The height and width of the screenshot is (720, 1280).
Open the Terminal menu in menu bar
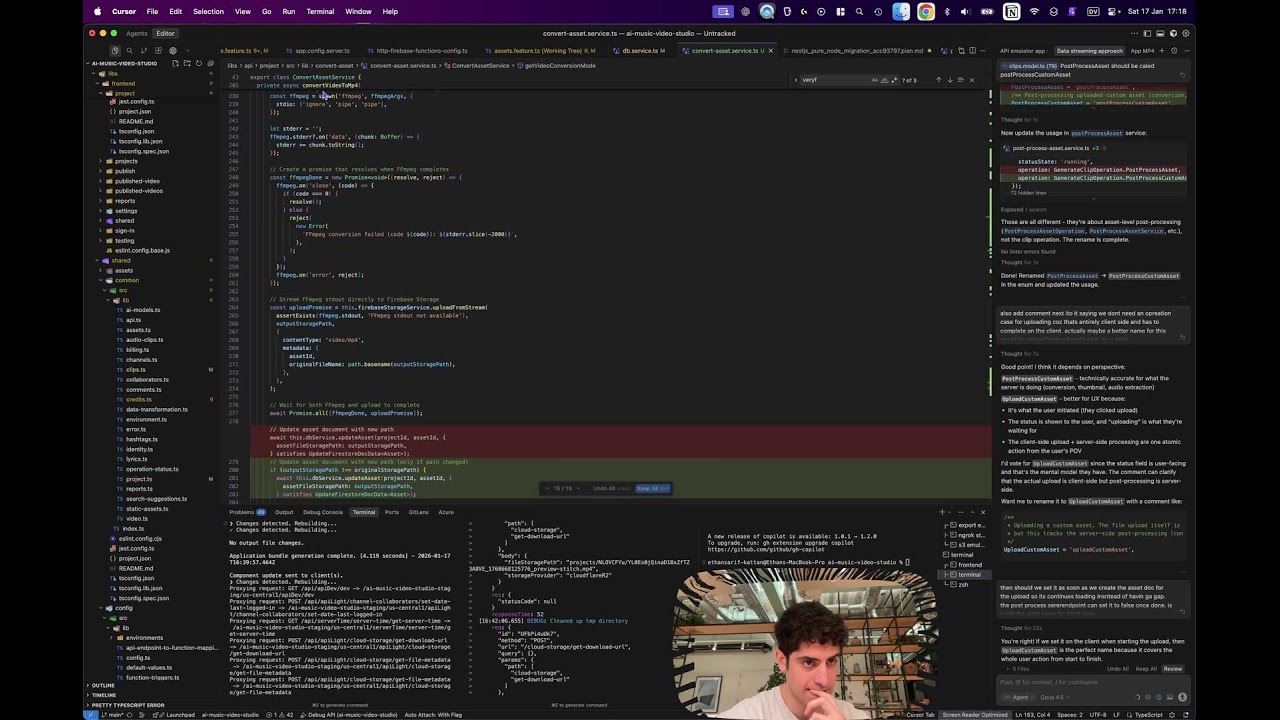(320, 11)
